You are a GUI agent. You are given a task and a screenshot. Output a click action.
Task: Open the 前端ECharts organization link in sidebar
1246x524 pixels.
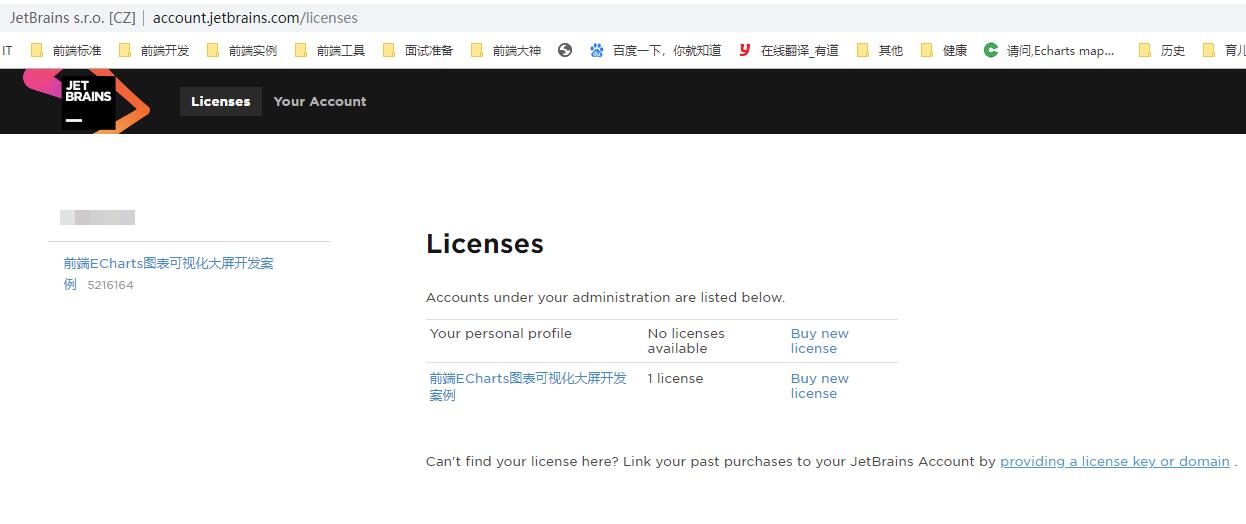tap(168, 273)
